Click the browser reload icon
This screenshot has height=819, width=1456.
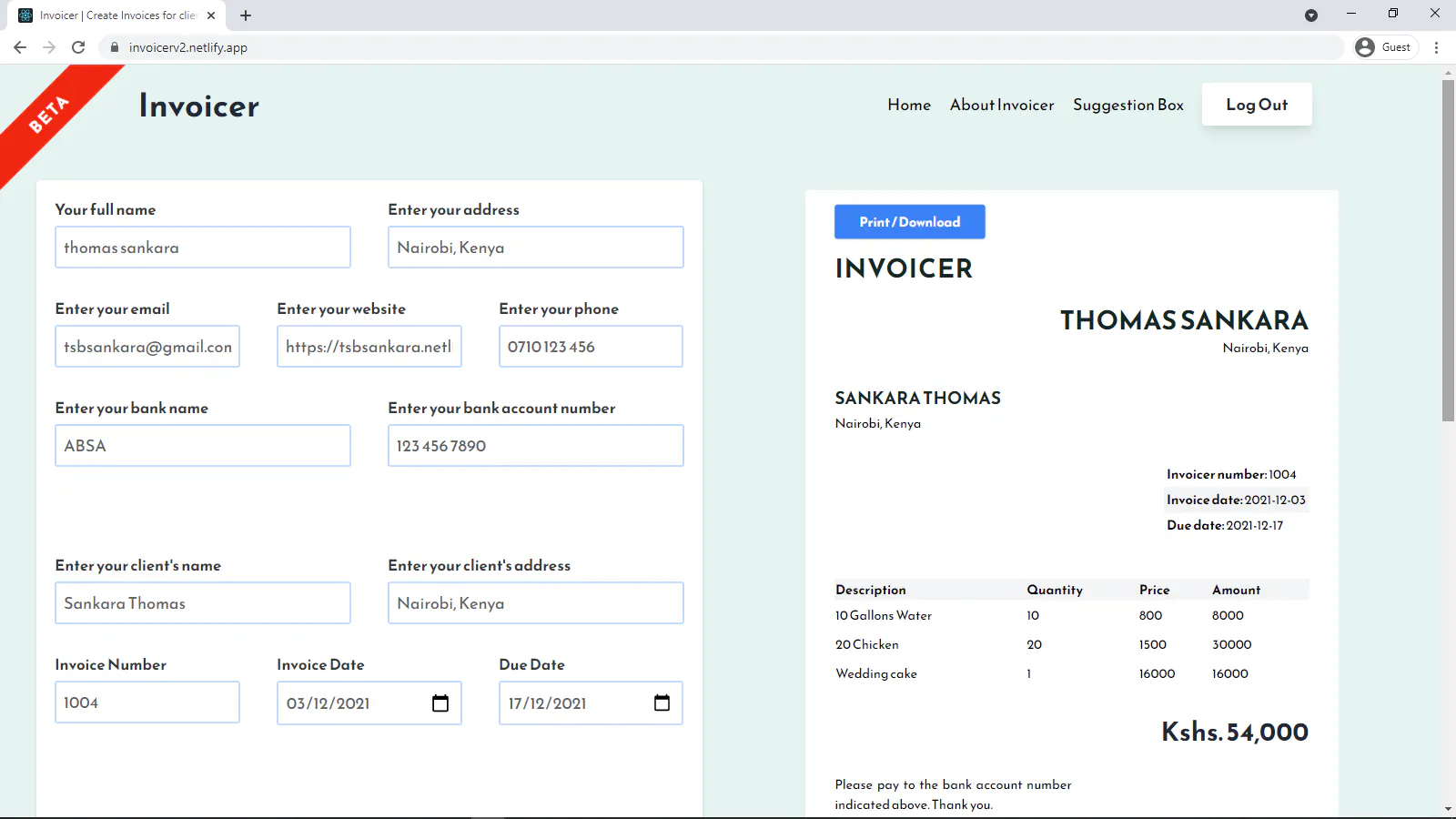[78, 47]
